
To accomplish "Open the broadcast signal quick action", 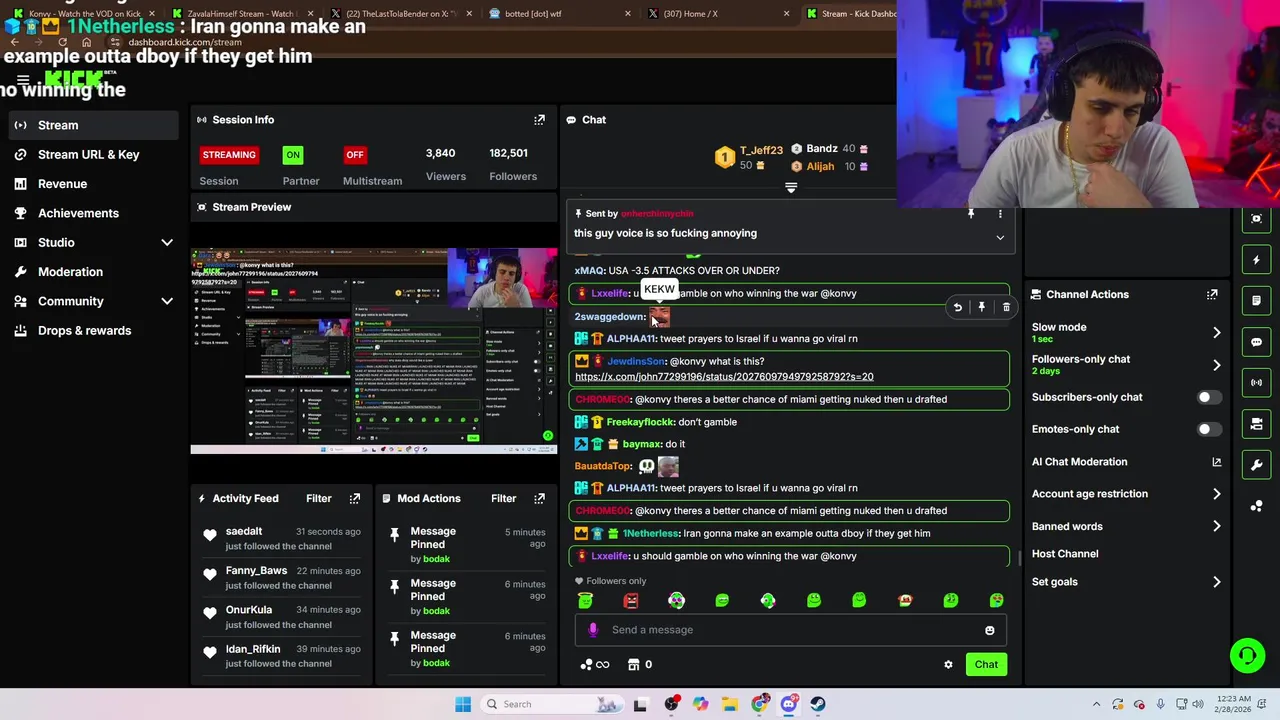I will [x=1257, y=382].
